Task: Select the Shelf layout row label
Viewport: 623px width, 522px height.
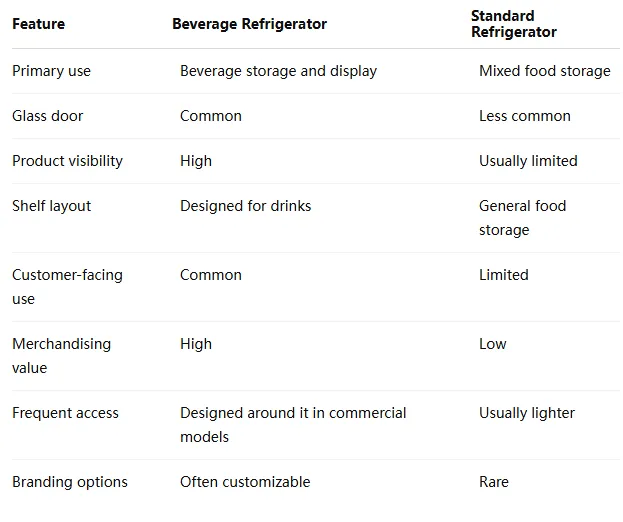Action: click(52, 206)
